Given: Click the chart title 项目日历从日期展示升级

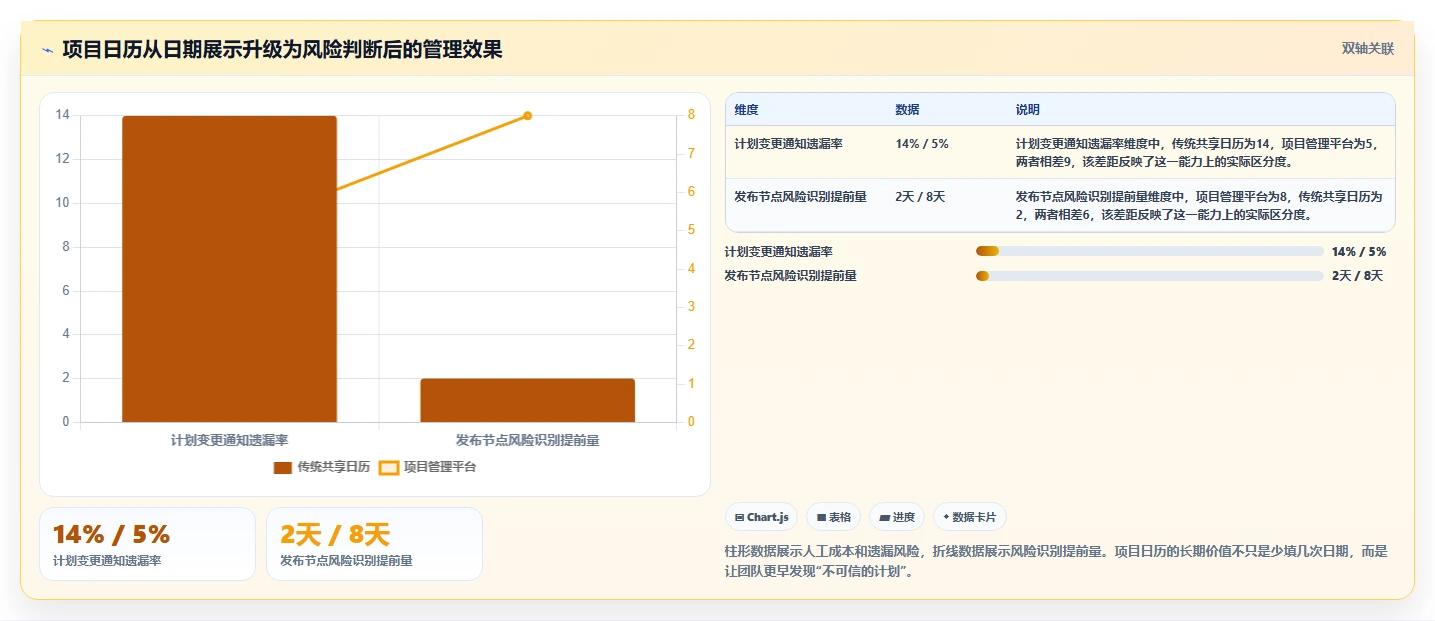Looking at the screenshot, I should click(282, 50).
